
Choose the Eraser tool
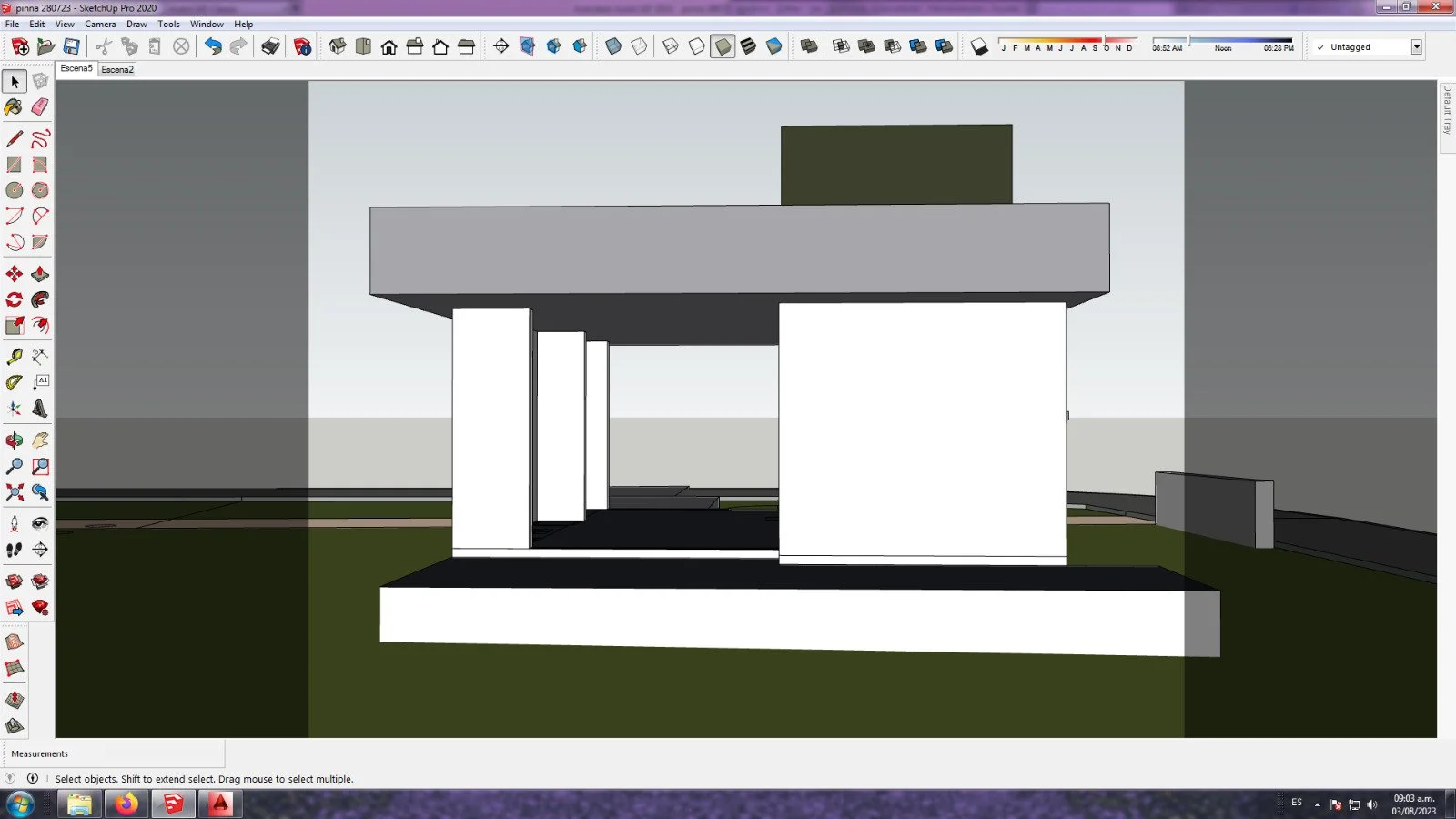tap(40, 107)
